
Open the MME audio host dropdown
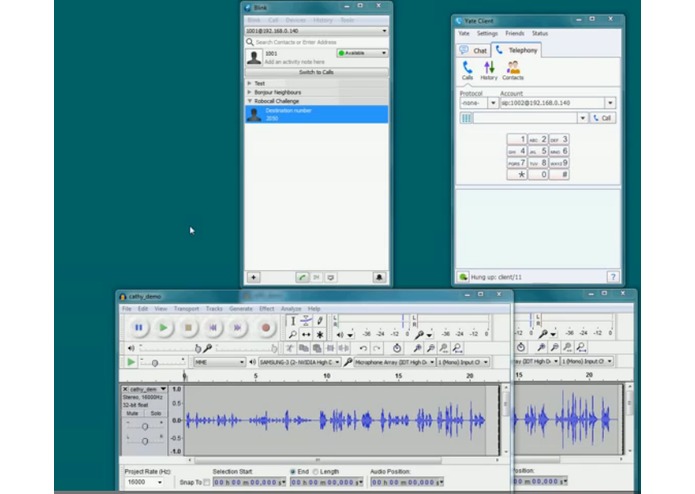click(x=219, y=362)
